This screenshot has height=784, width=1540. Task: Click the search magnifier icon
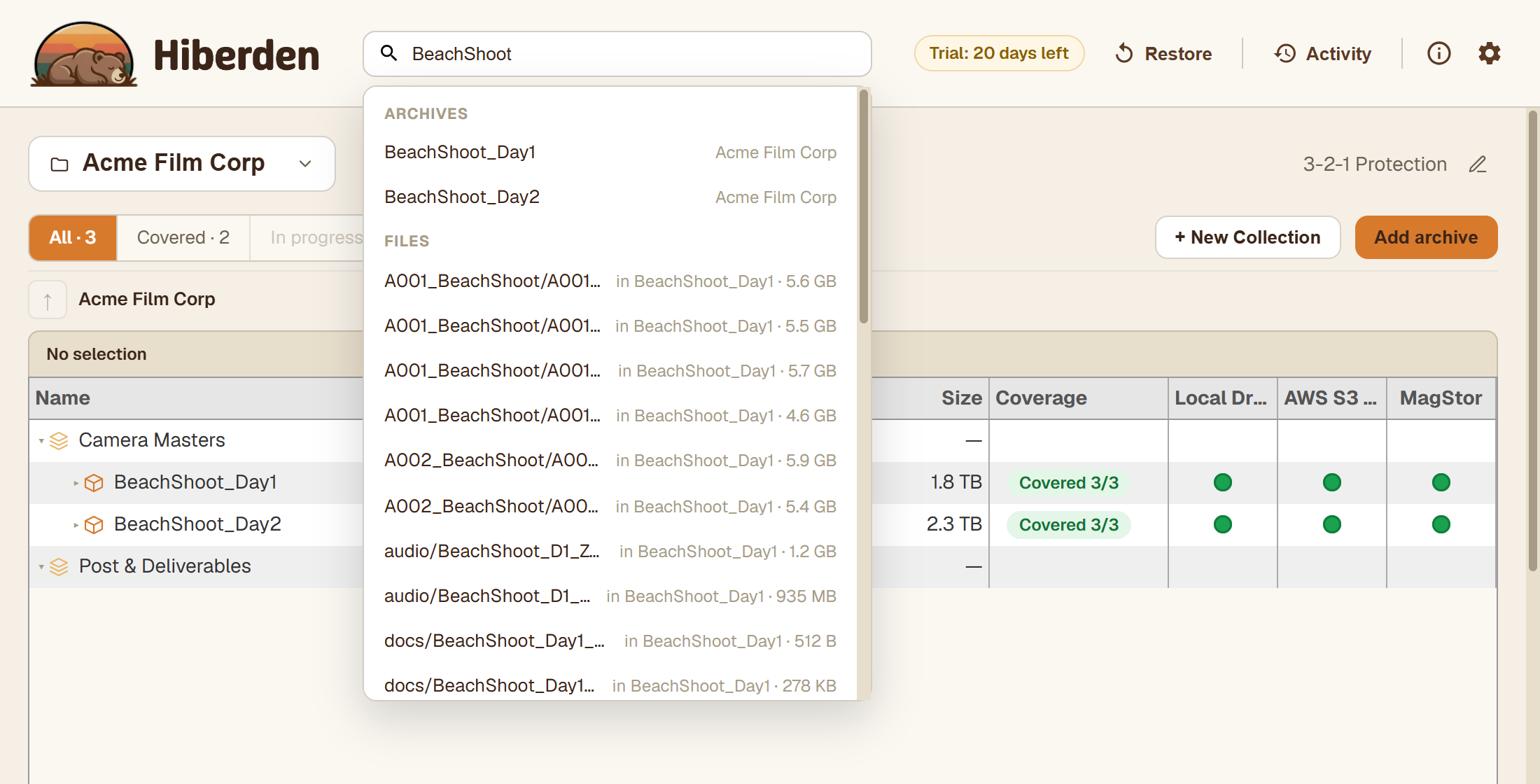(389, 53)
